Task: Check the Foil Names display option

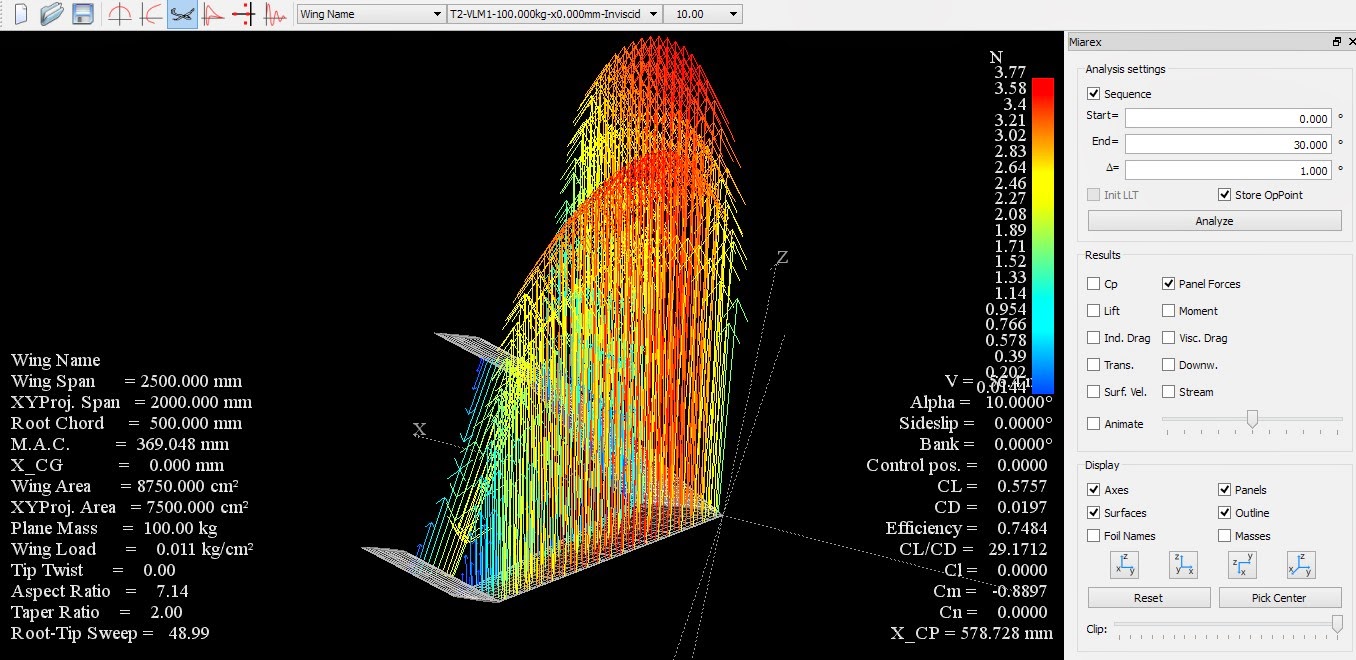Action: (1092, 536)
